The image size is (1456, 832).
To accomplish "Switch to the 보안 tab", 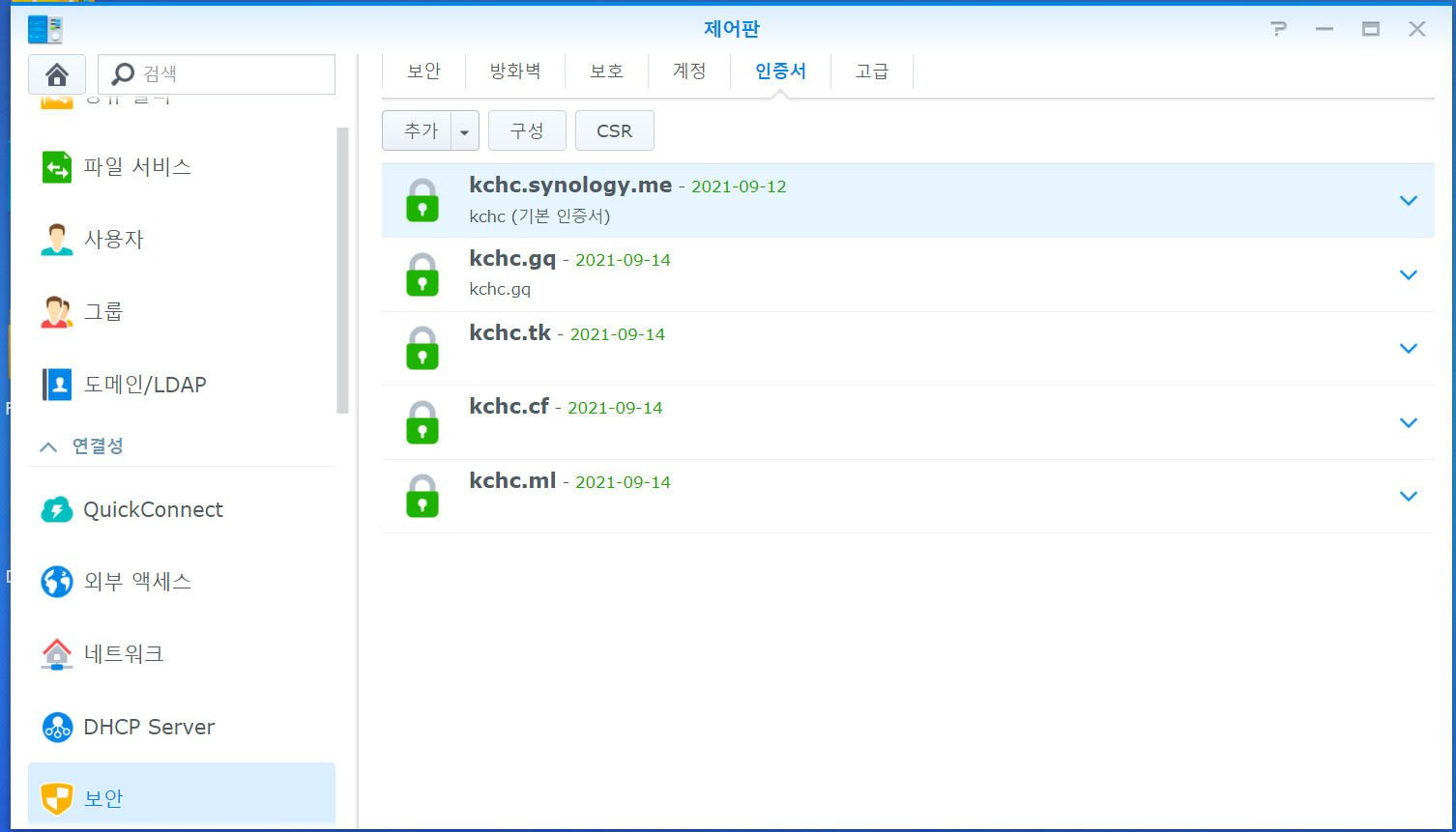I will [x=423, y=72].
